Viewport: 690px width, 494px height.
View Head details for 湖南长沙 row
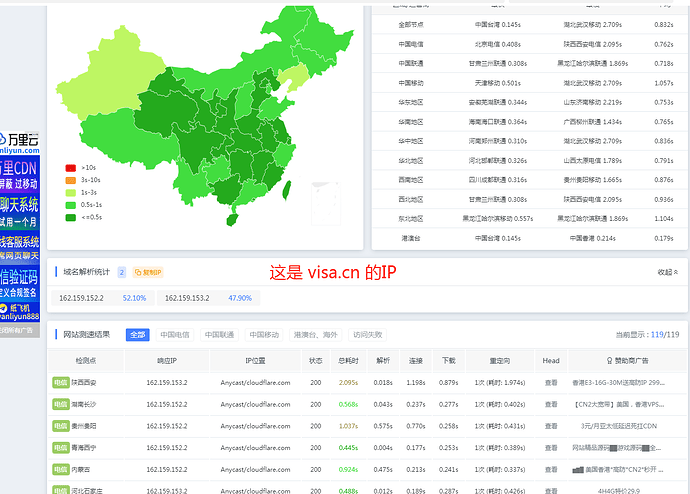coord(551,404)
